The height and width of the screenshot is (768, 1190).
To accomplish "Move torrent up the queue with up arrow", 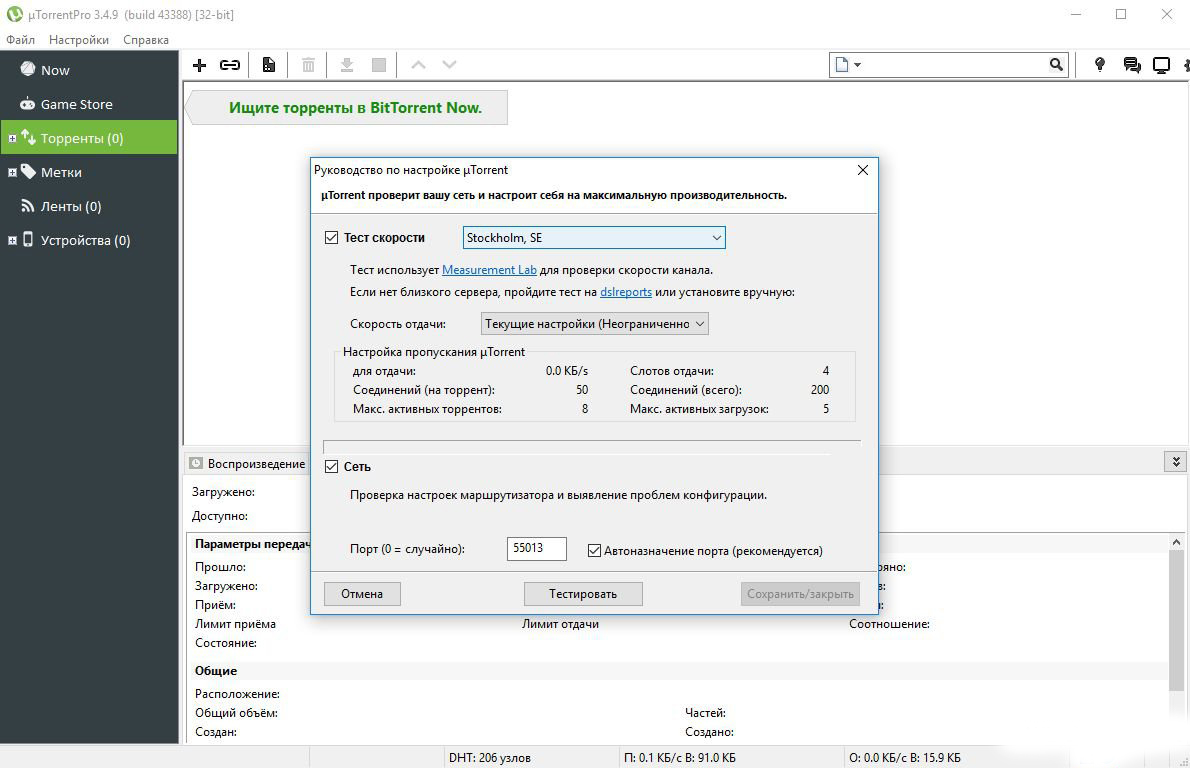I will 418,65.
